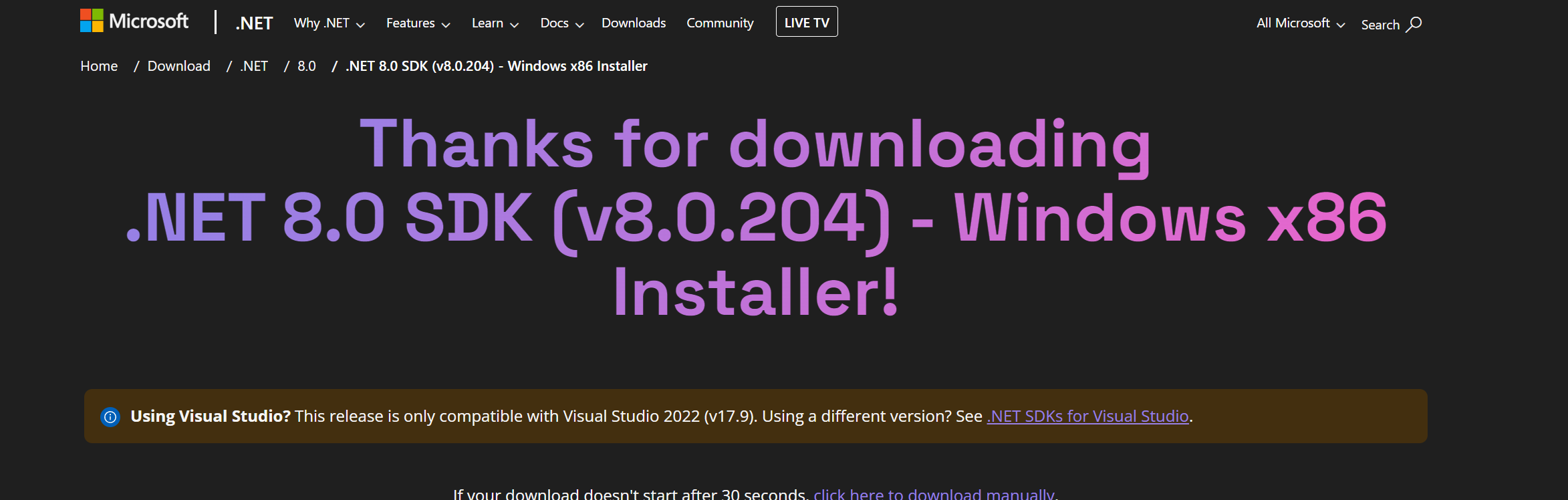
Task: Click the LIVE TV button
Action: coord(807,22)
